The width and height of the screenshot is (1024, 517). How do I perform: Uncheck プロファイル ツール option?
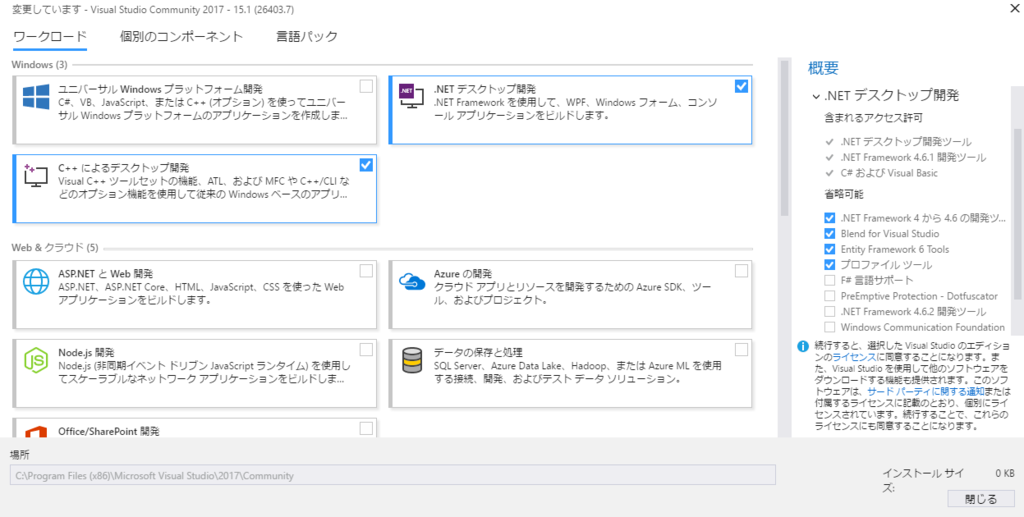[x=829, y=265]
